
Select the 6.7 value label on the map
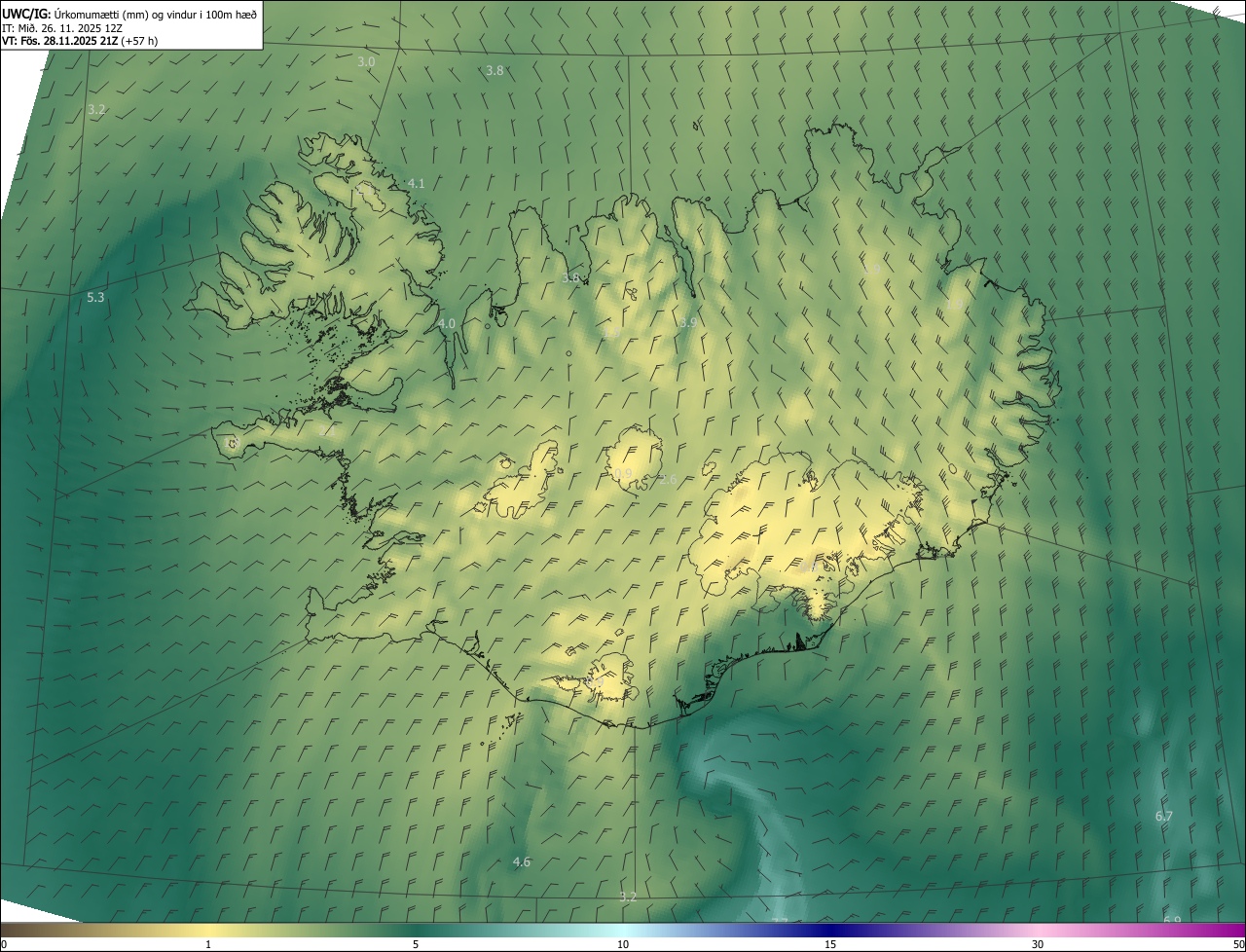pyautogui.click(x=1164, y=816)
